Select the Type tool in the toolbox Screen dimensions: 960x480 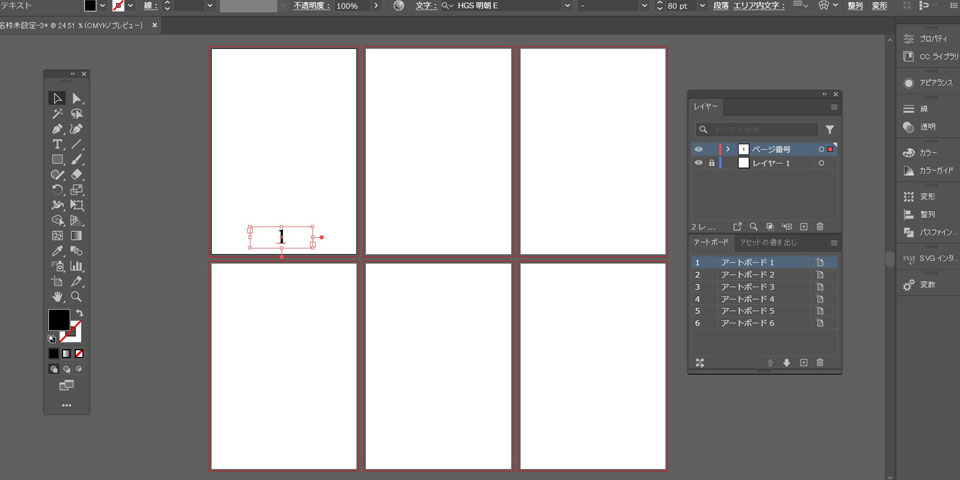[58, 144]
